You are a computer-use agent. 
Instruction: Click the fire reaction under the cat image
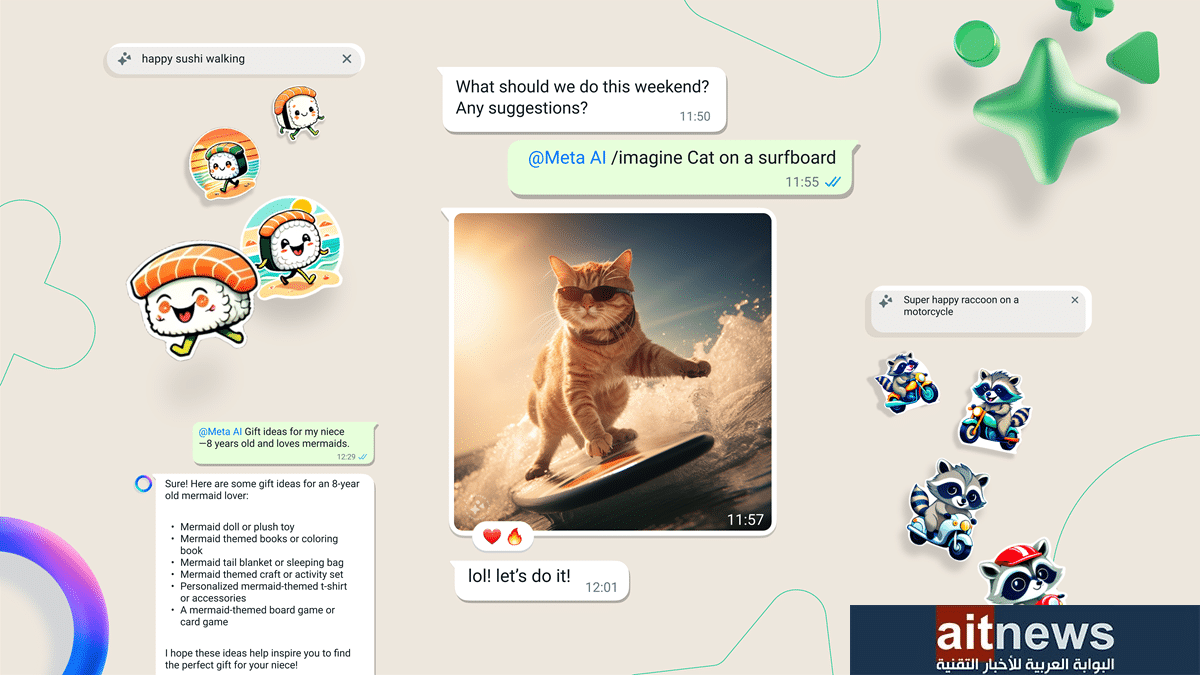point(515,537)
